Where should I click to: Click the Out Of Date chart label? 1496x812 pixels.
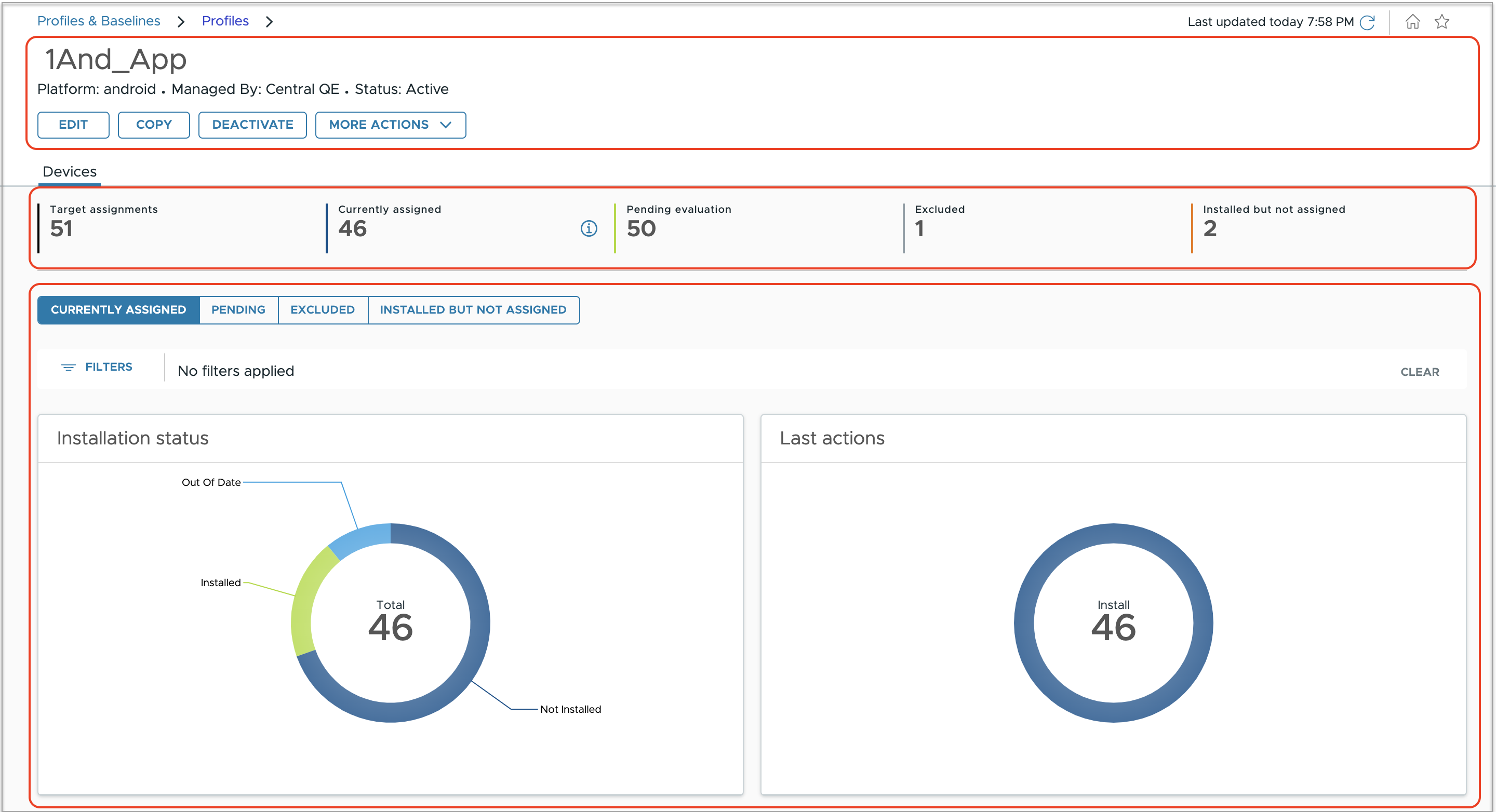pos(211,482)
